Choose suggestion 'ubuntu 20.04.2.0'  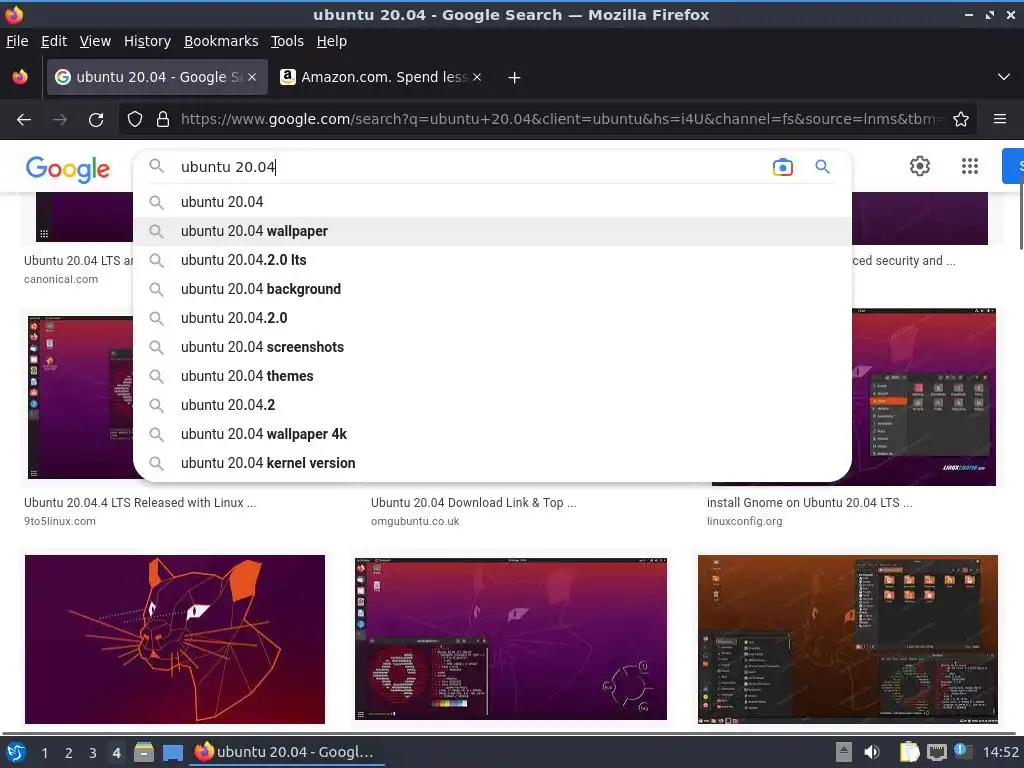492,318
